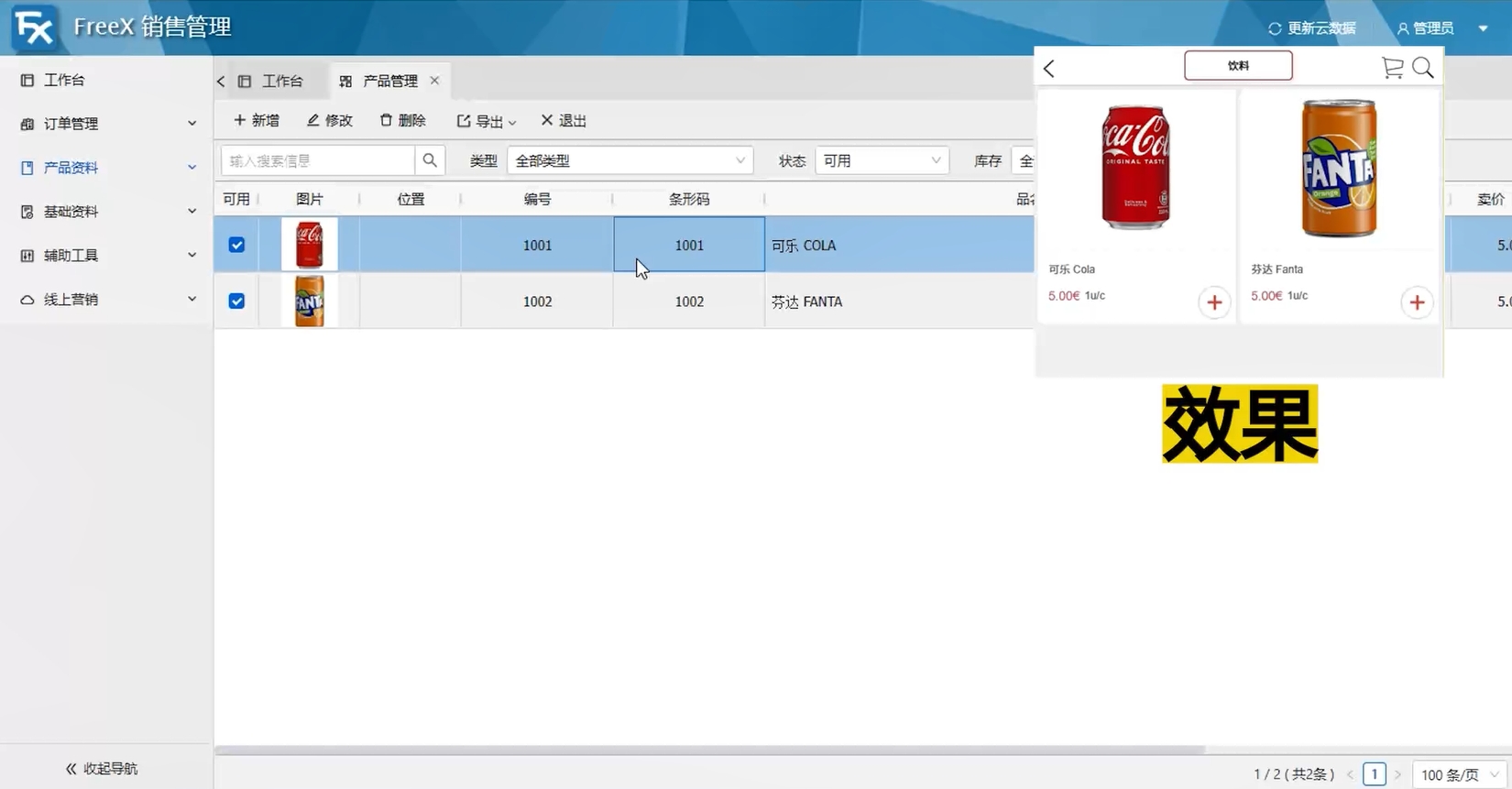Click the product search input field
Image resolution: width=1512 pixels, height=789 pixels.
tap(318, 160)
